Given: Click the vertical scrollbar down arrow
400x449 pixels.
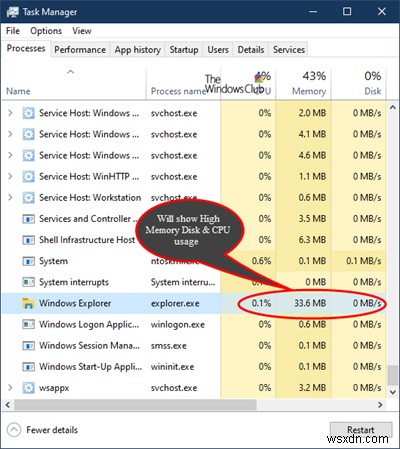Looking at the screenshot, I should [x=393, y=392].
